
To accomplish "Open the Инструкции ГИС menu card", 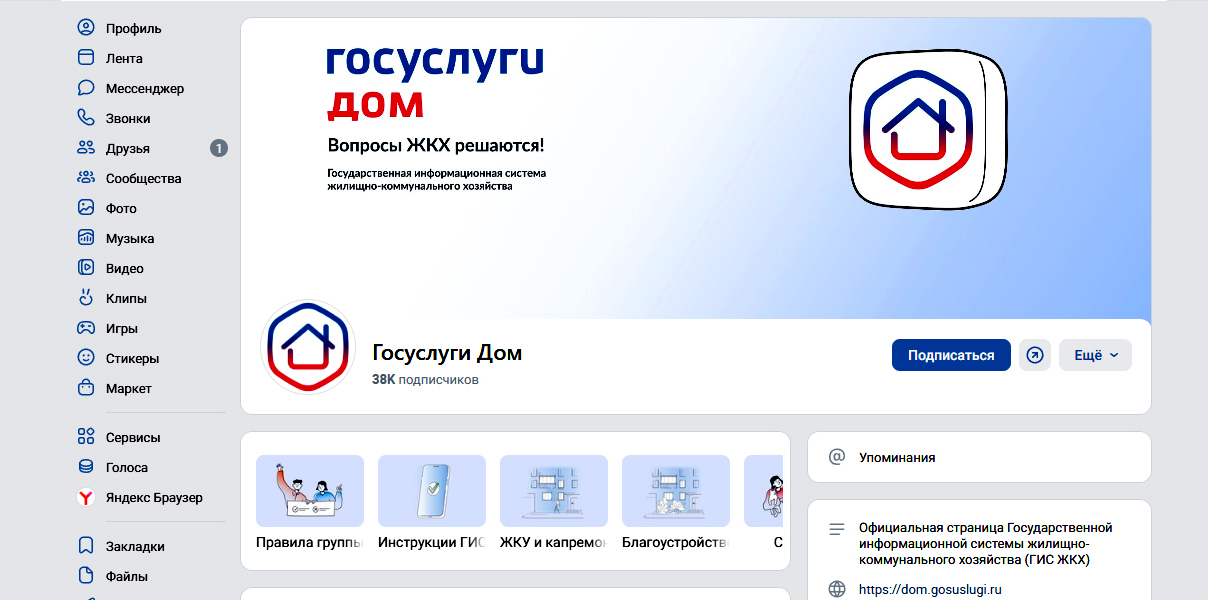I will click(432, 503).
